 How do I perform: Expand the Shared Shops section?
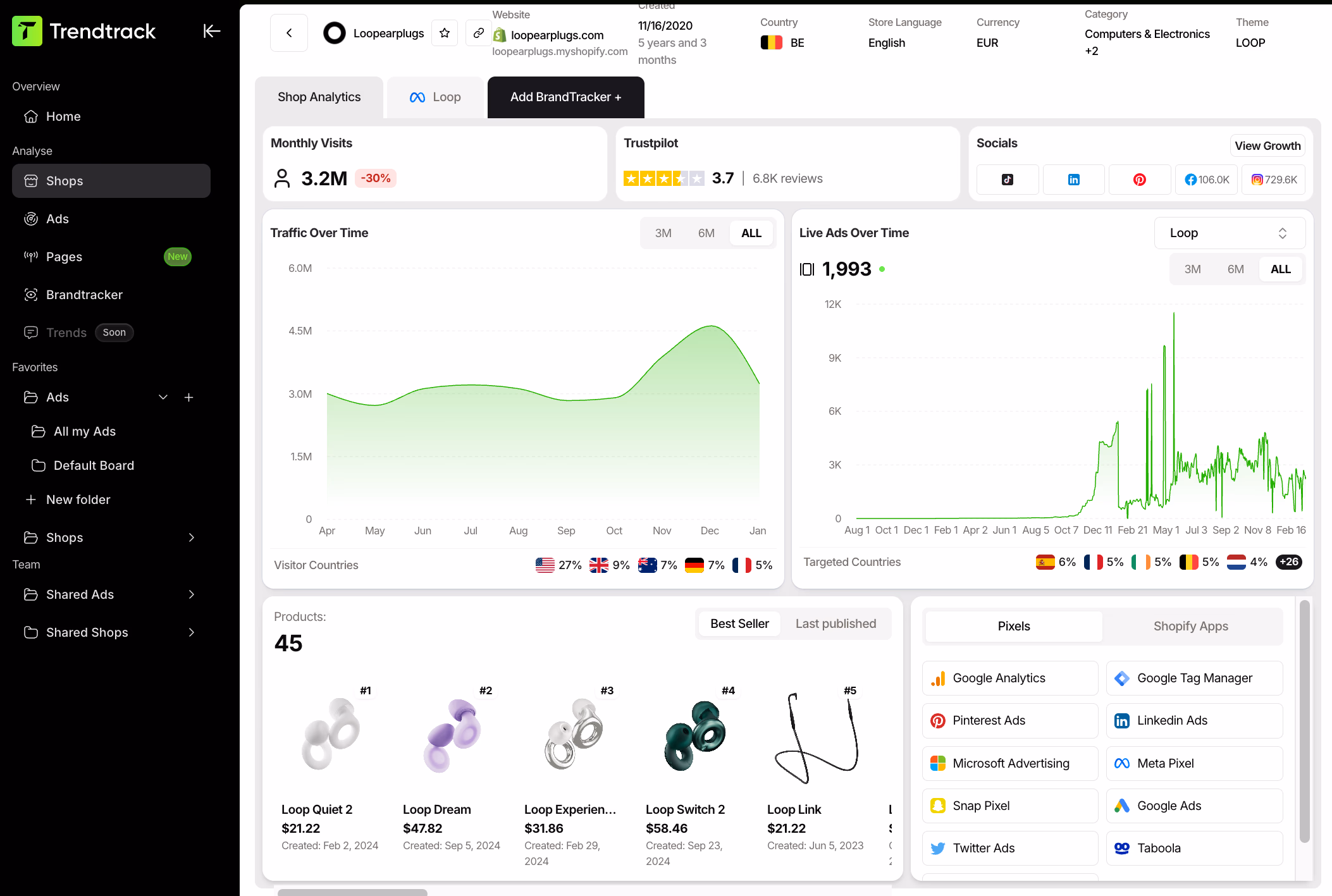(192, 632)
